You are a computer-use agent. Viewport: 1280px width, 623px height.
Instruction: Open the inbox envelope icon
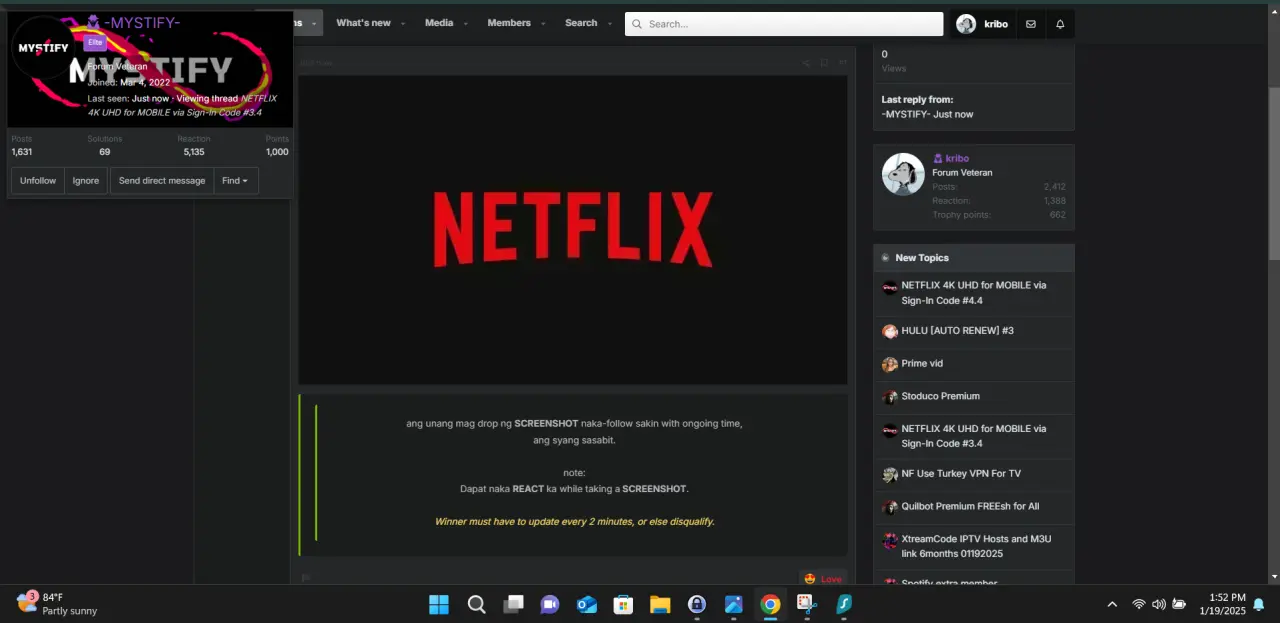pos(1030,24)
